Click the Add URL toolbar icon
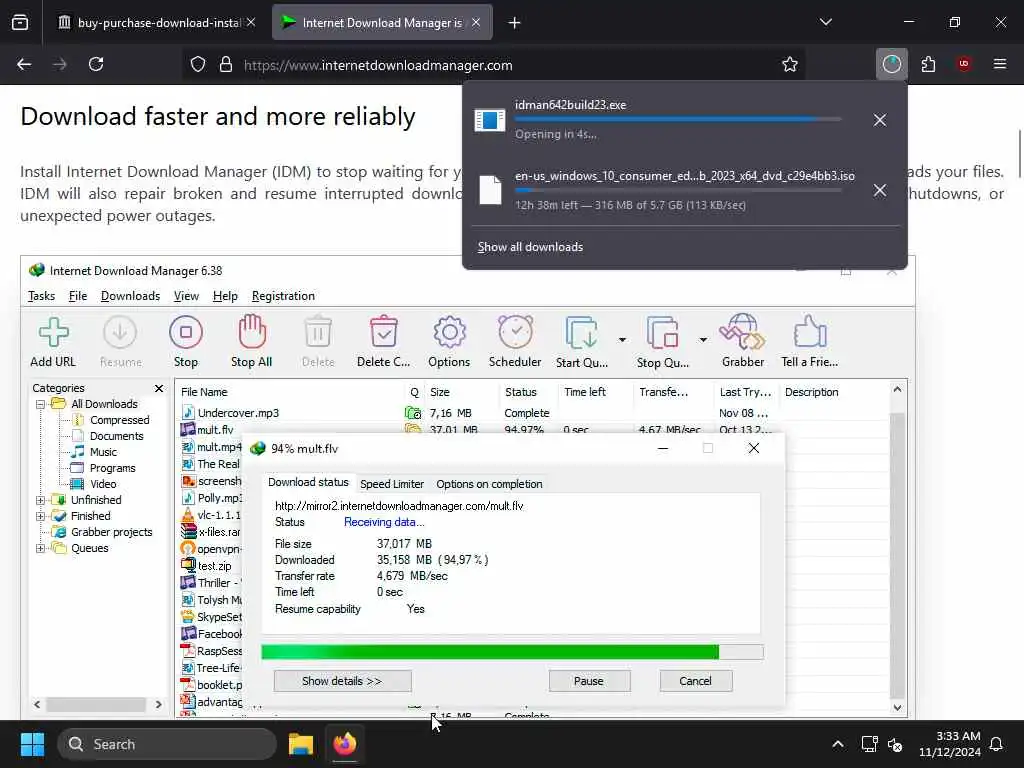1024x768 pixels. click(54, 332)
